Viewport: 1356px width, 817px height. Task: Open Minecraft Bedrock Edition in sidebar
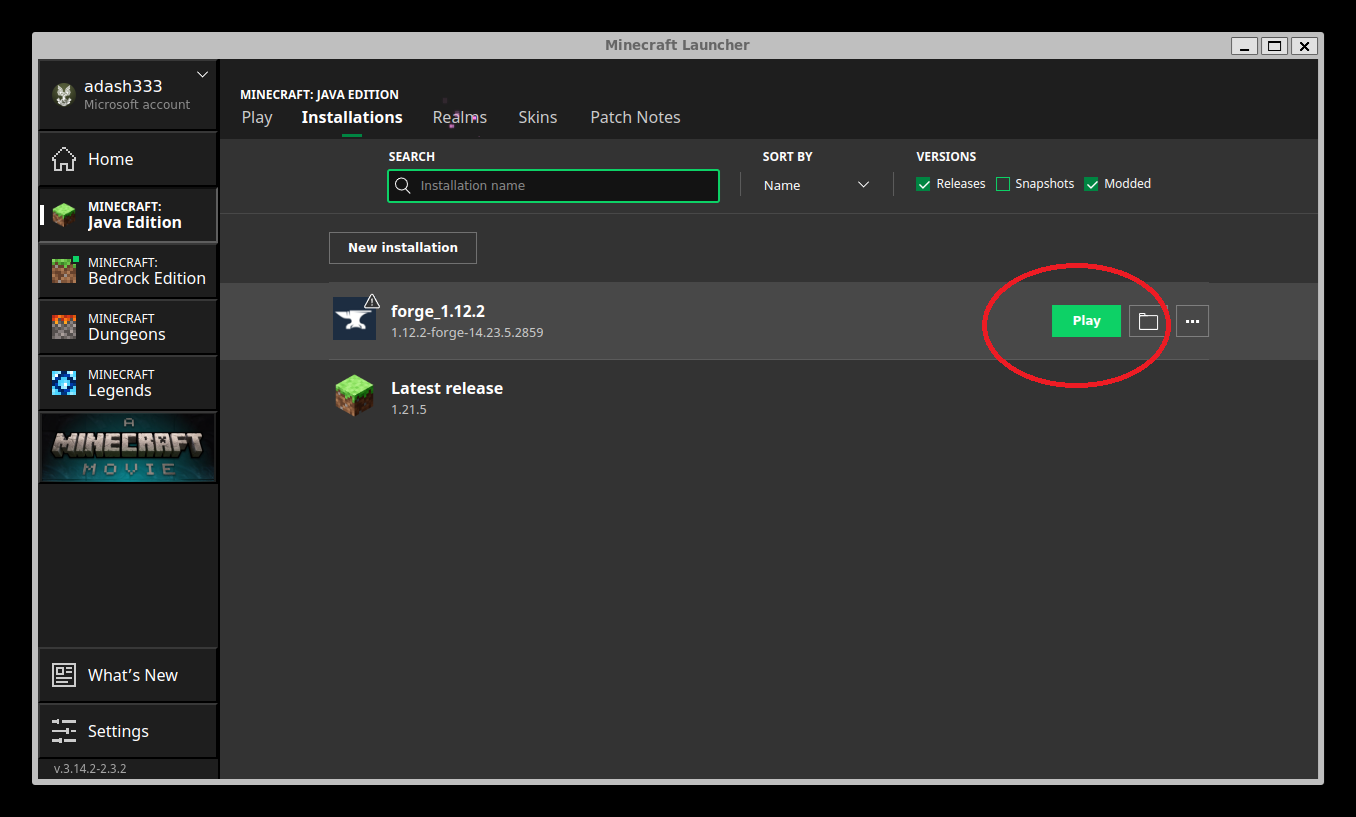click(x=128, y=271)
